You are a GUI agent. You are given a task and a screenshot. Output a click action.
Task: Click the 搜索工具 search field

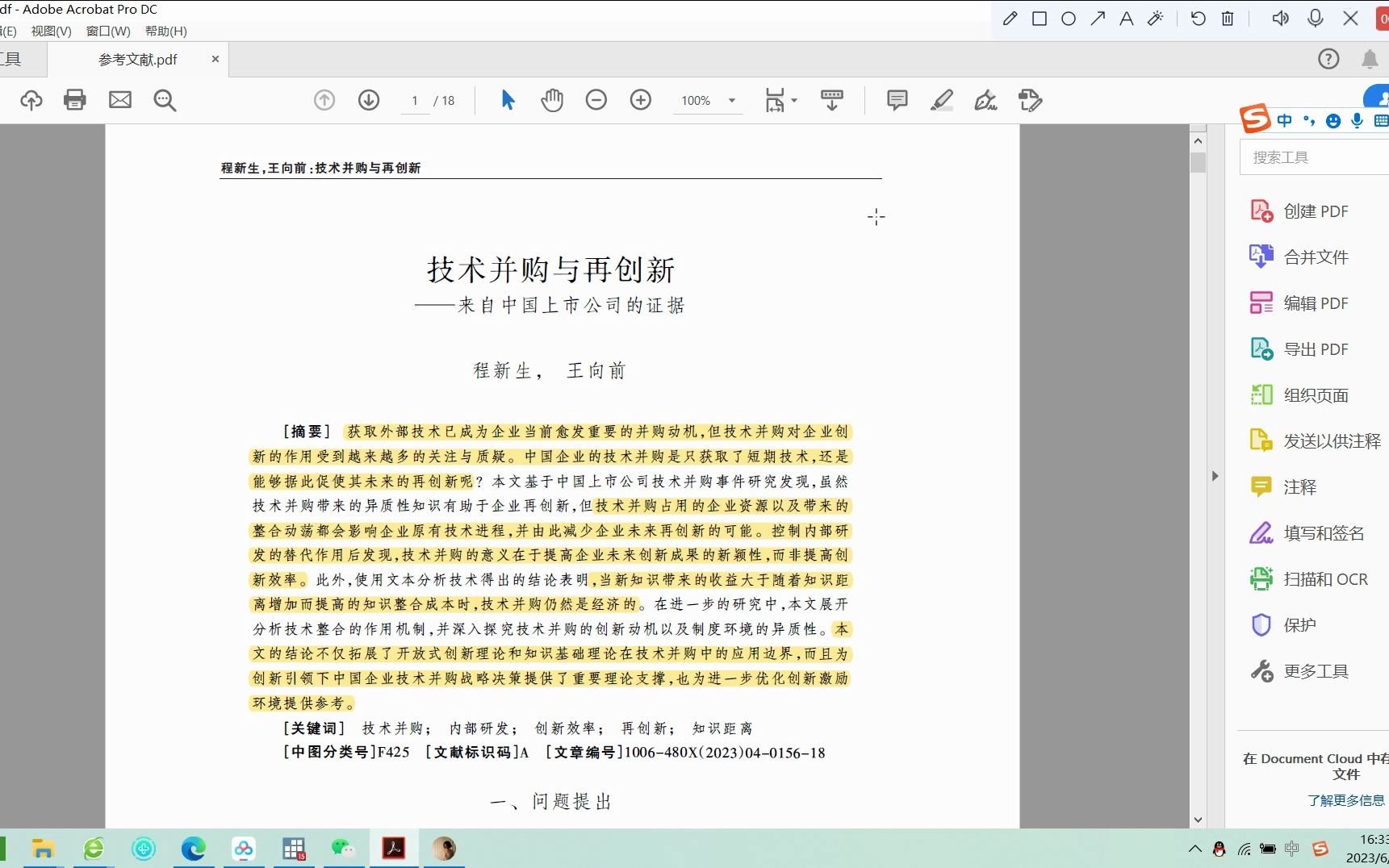click(x=1314, y=157)
